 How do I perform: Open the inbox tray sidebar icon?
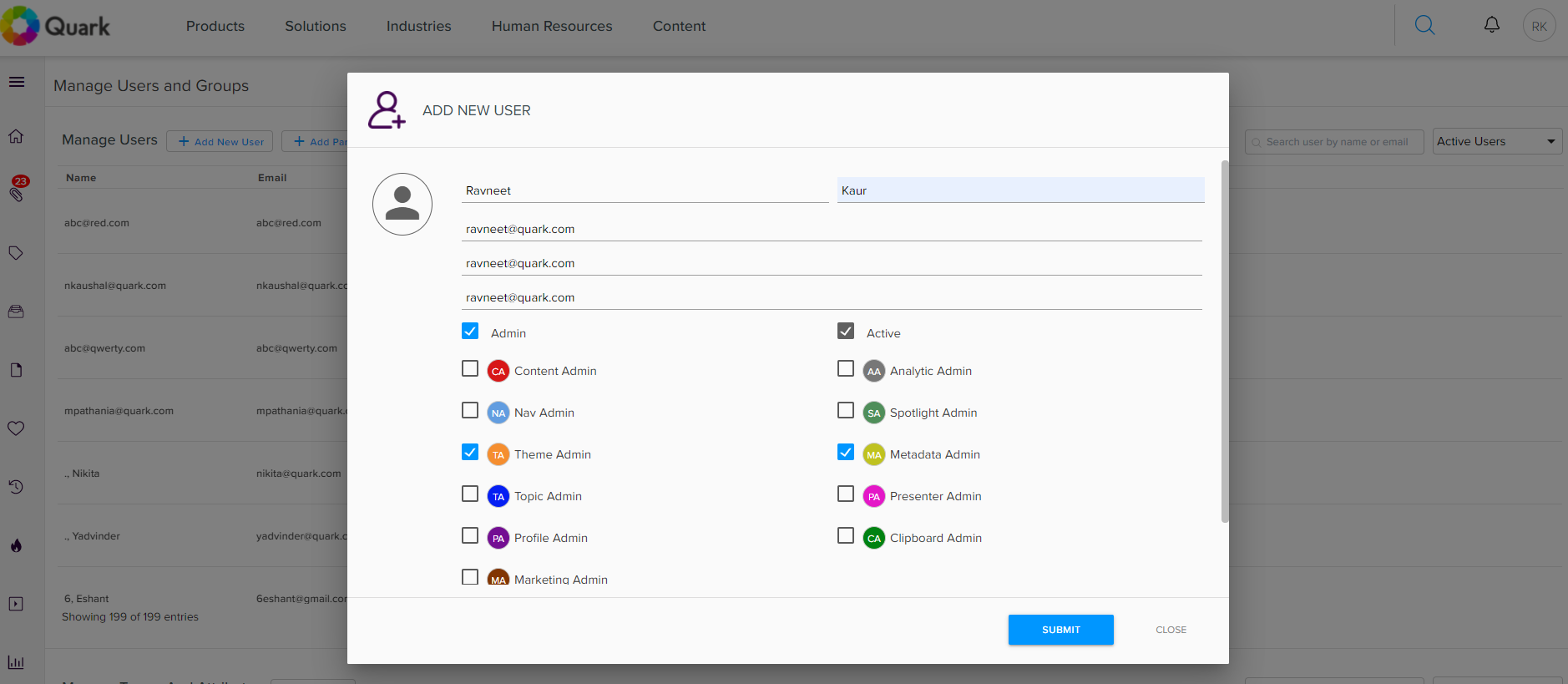(x=16, y=312)
